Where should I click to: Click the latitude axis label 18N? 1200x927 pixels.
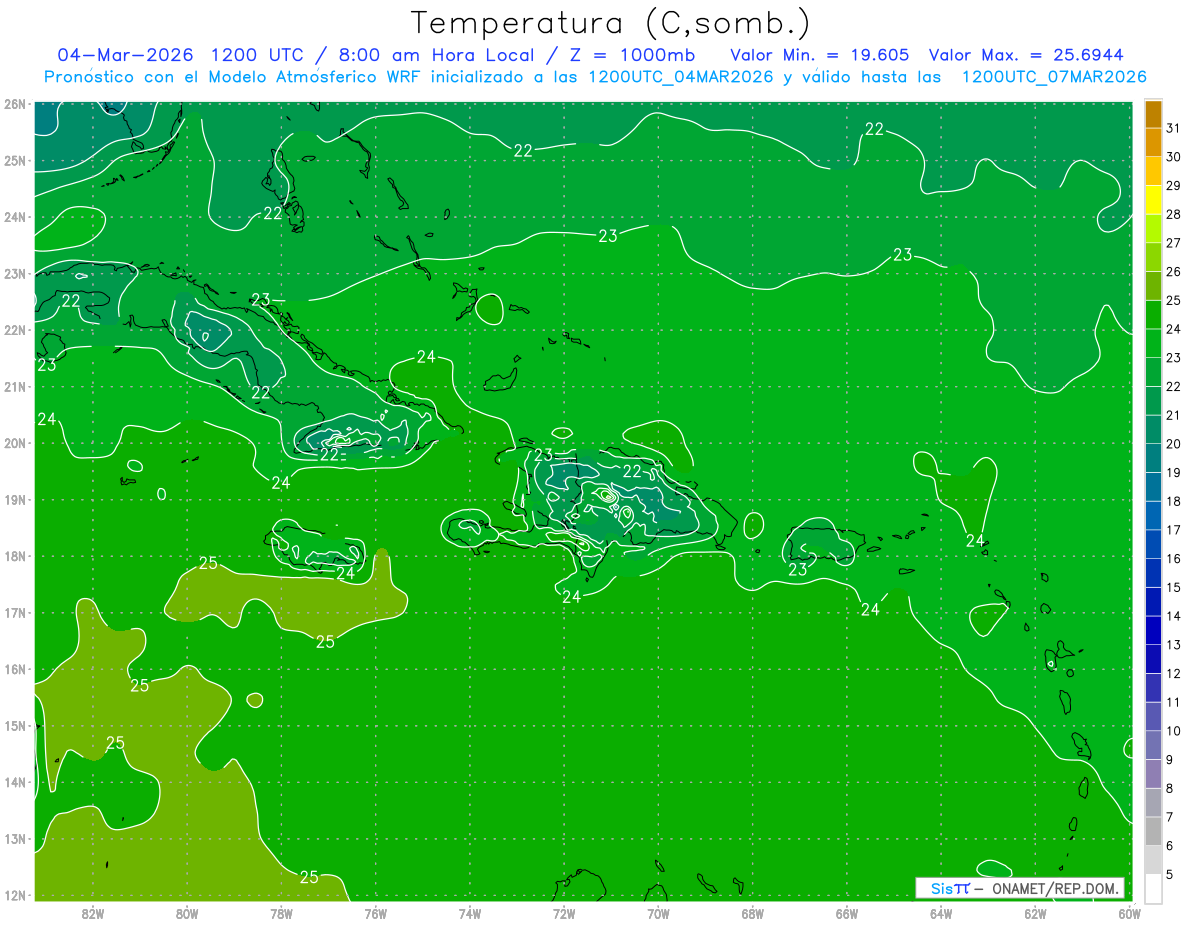pyautogui.click(x=15, y=556)
